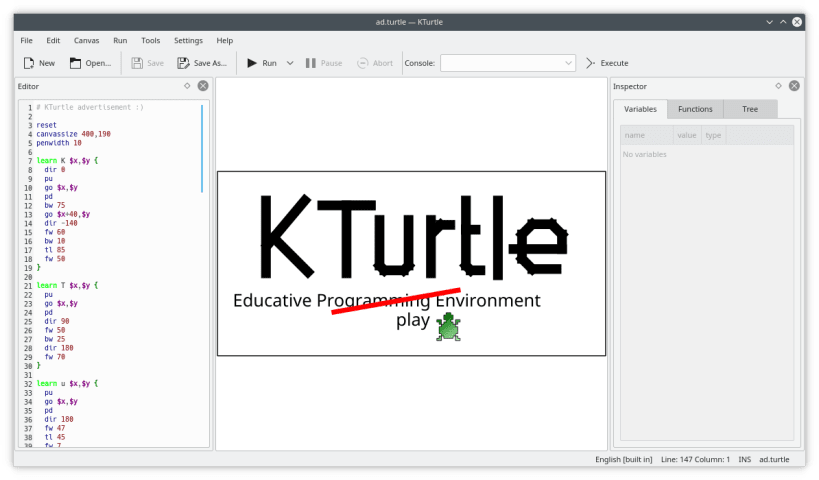This screenshot has height=480, width=819.
Task: Click the turtle sprite on the canvas
Action: pos(448,327)
